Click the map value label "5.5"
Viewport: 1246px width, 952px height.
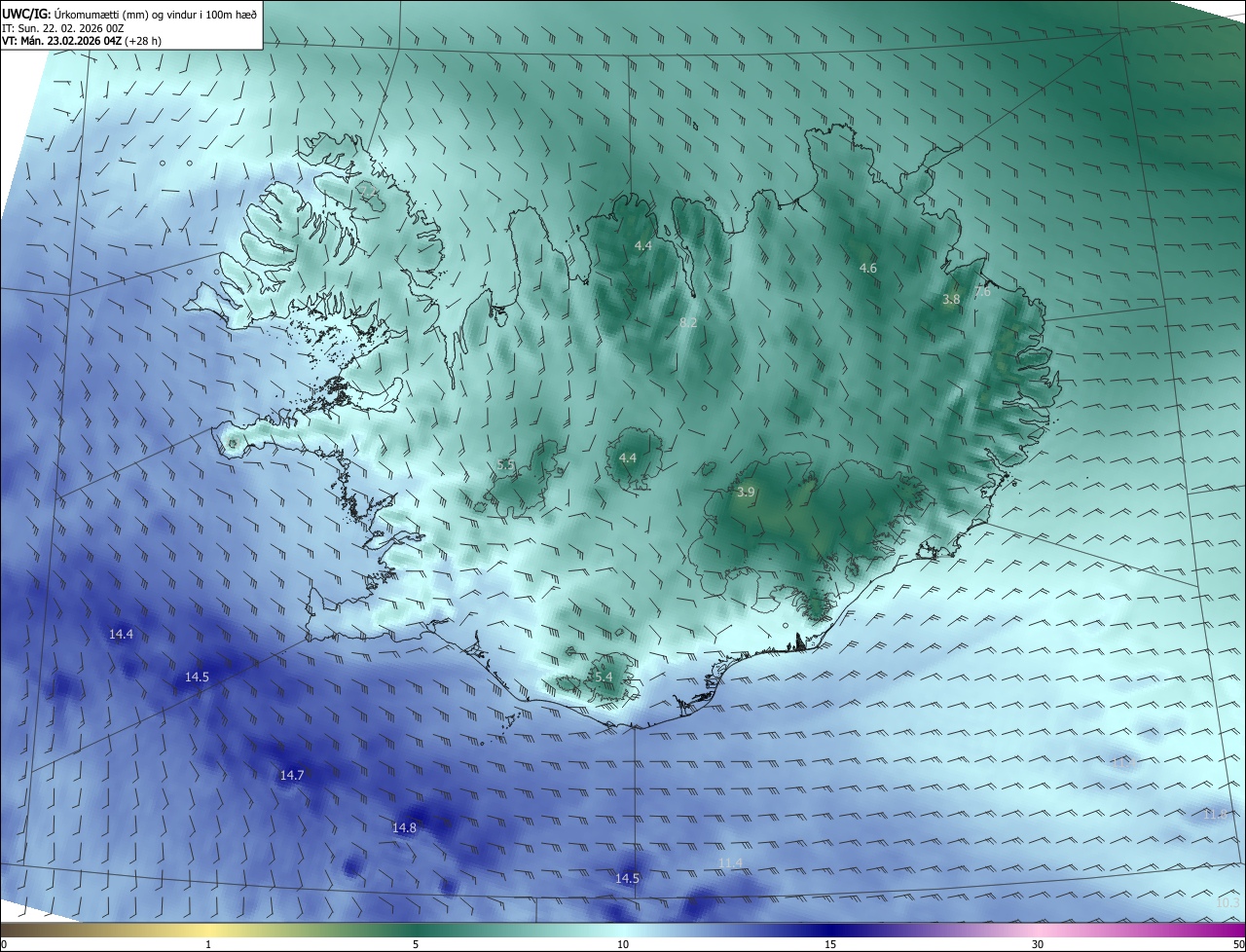(505, 465)
